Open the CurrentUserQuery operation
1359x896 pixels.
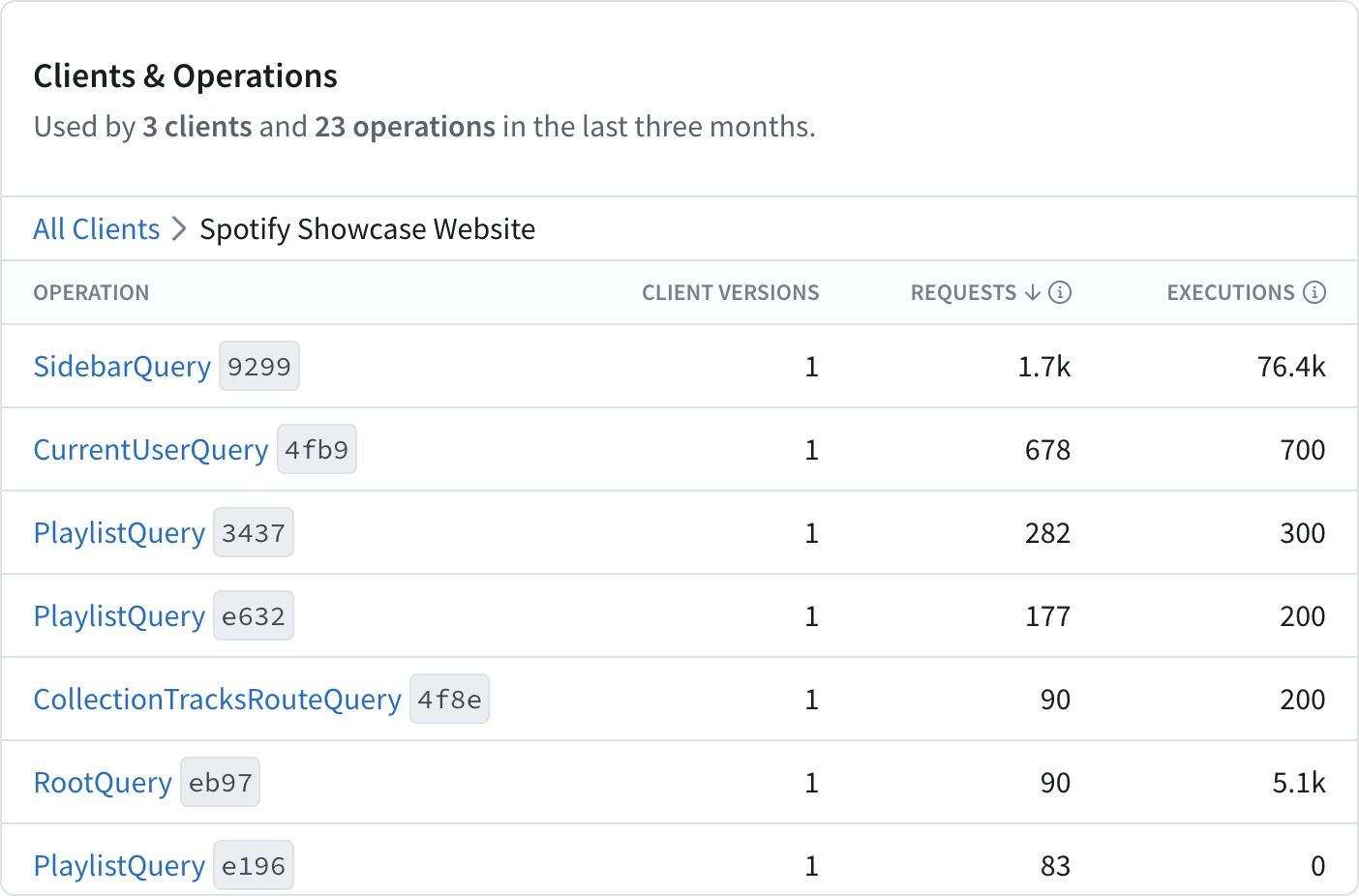(x=151, y=449)
